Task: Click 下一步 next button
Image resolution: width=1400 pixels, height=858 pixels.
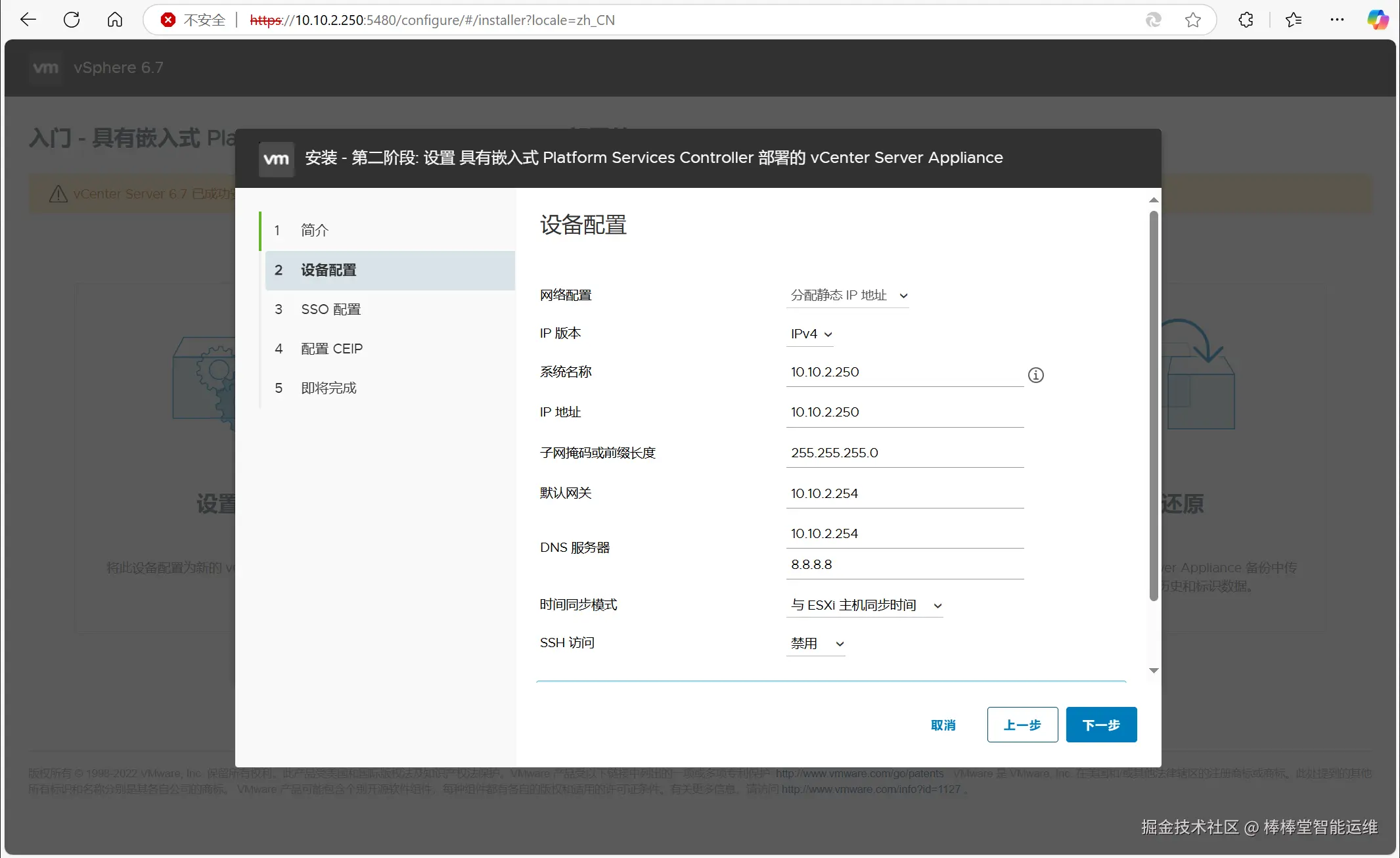Action: 1101,725
